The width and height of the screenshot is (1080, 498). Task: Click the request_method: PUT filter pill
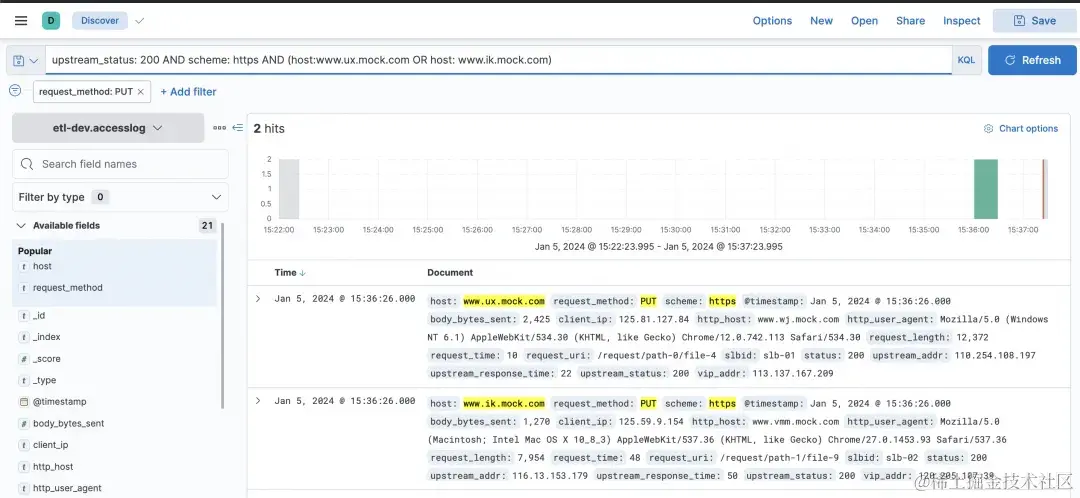pos(86,92)
